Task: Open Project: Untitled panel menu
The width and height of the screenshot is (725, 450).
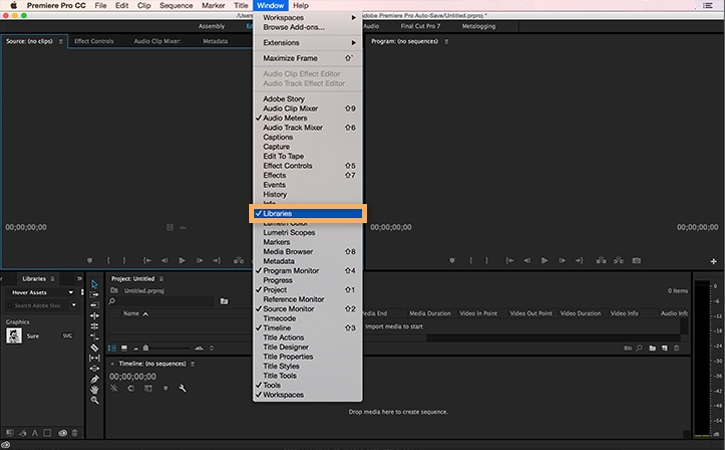Action: pos(161,279)
